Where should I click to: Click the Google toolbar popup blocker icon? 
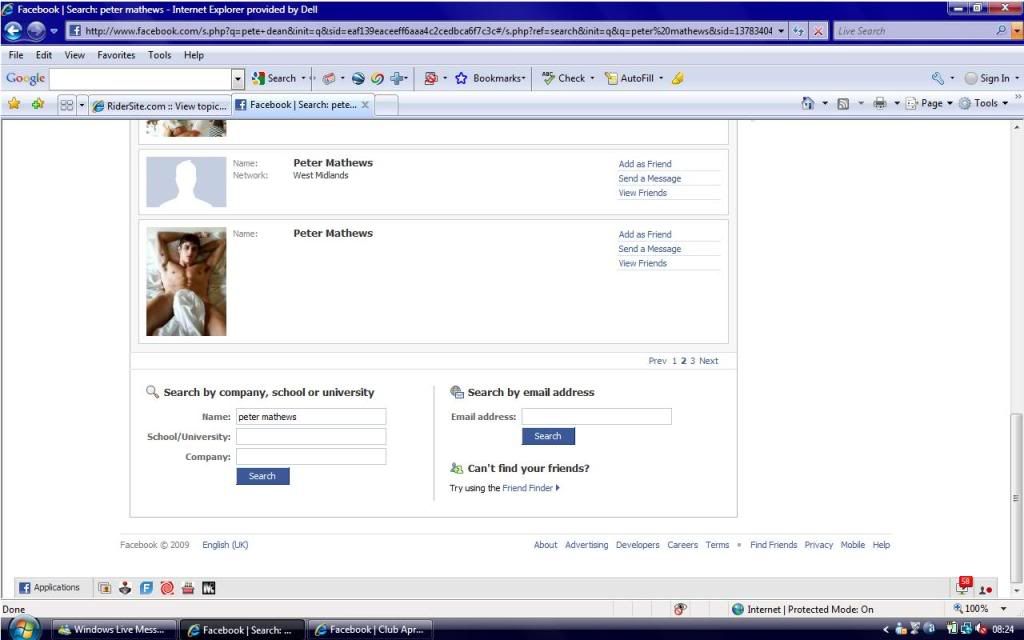(430, 78)
